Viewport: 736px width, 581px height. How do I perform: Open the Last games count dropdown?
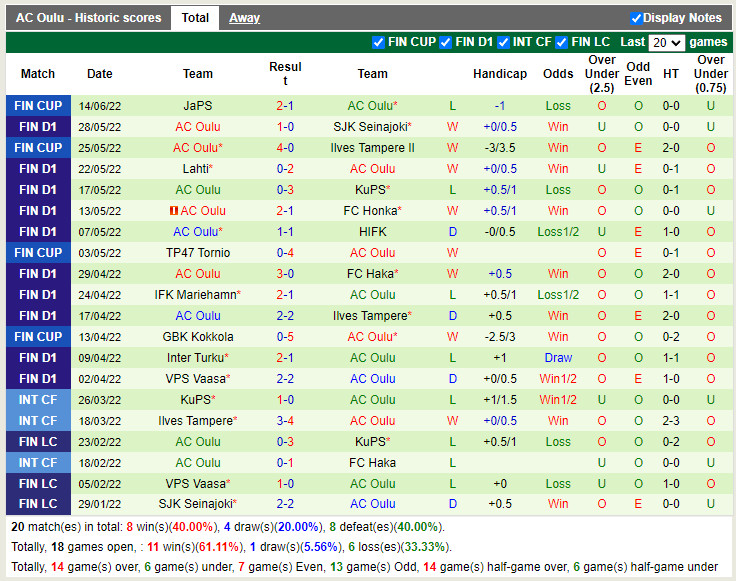tap(666, 43)
